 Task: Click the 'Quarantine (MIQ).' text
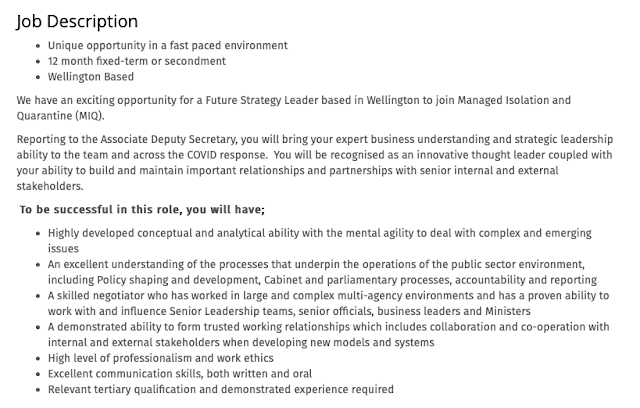(x=60, y=116)
